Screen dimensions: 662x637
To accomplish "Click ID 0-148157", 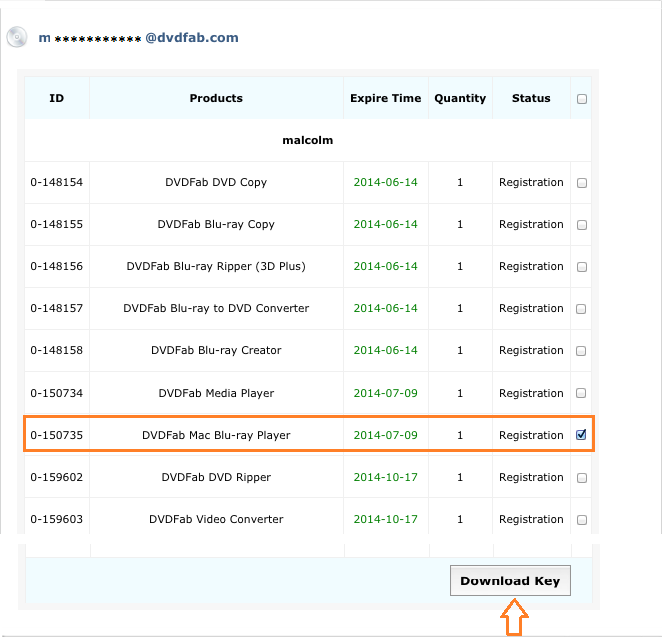I will 57,308.
